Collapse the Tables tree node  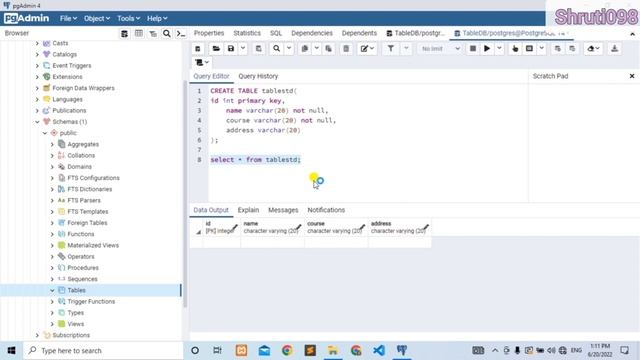tap(52, 291)
